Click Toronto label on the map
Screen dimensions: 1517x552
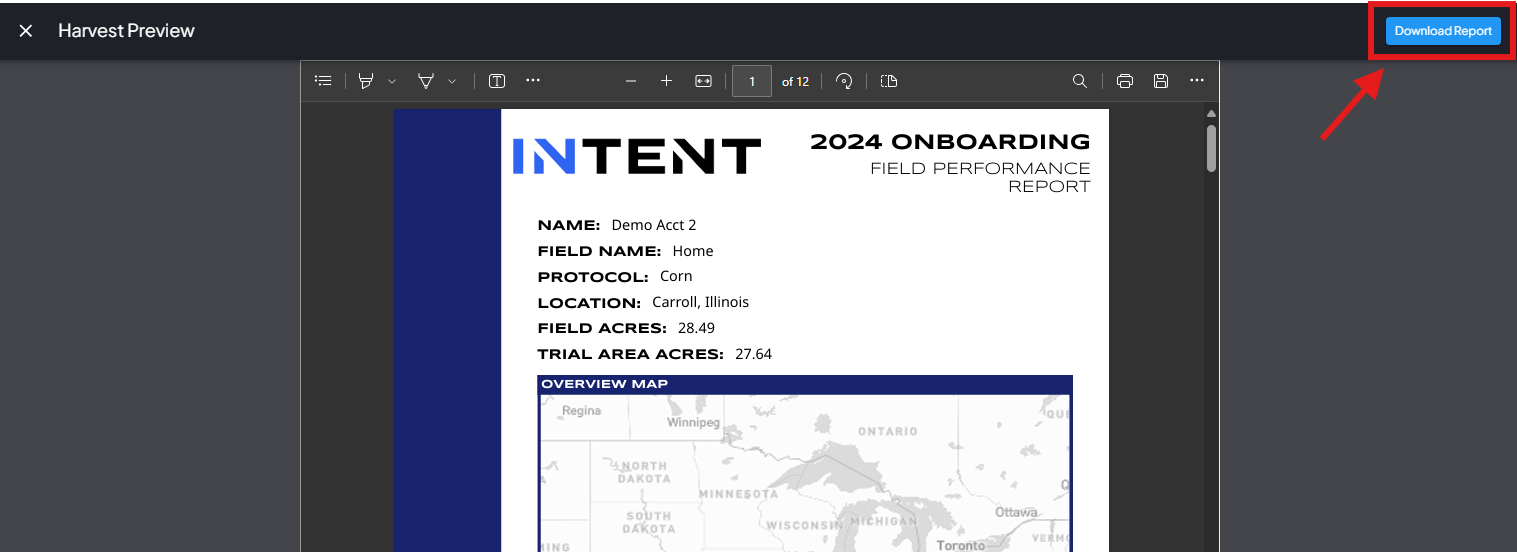tap(961, 545)
